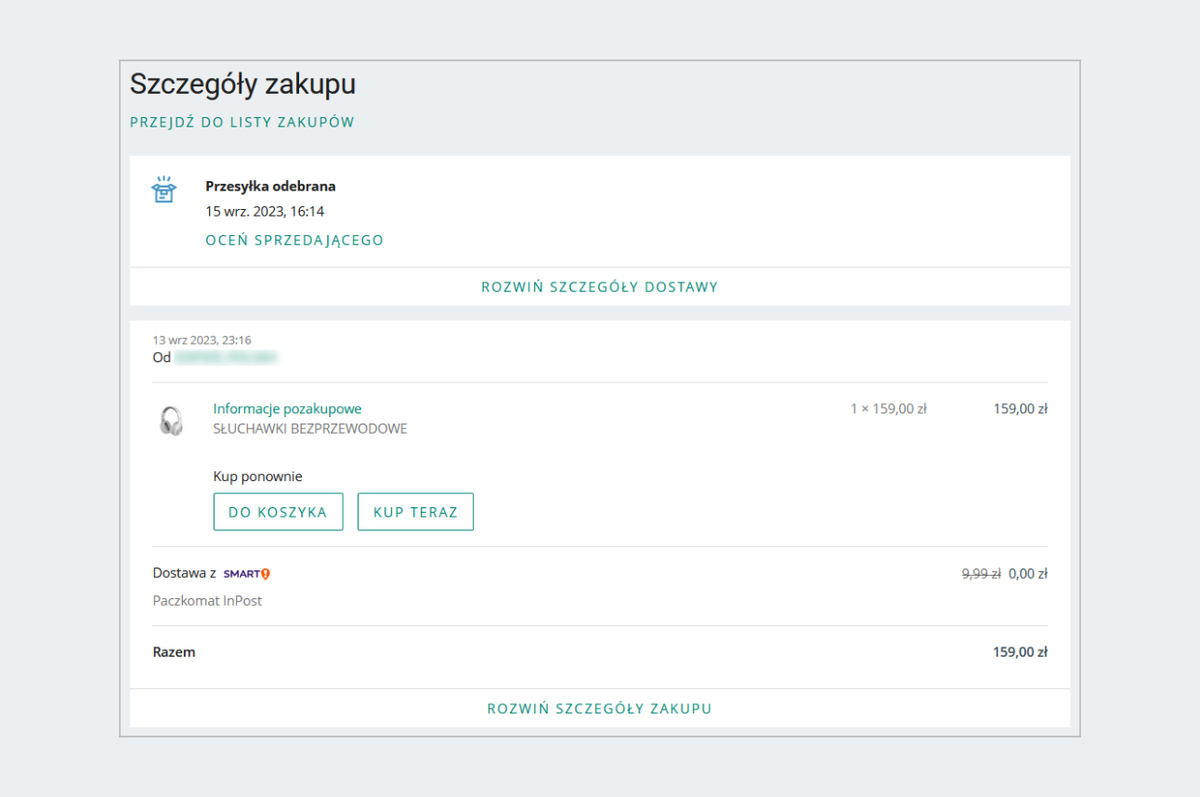Click the crossed-out 9,99 zł delivery price
The width and height of the screenshot is (1200, 797).
980,574
